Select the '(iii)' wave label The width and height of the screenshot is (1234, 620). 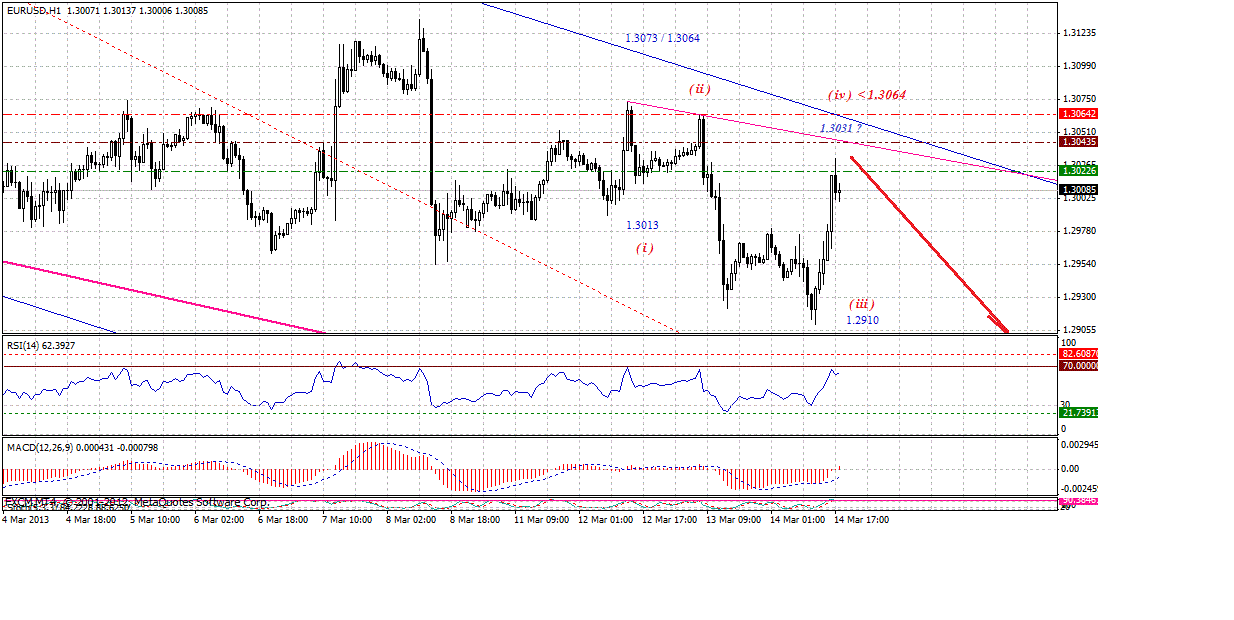(862, 303)
